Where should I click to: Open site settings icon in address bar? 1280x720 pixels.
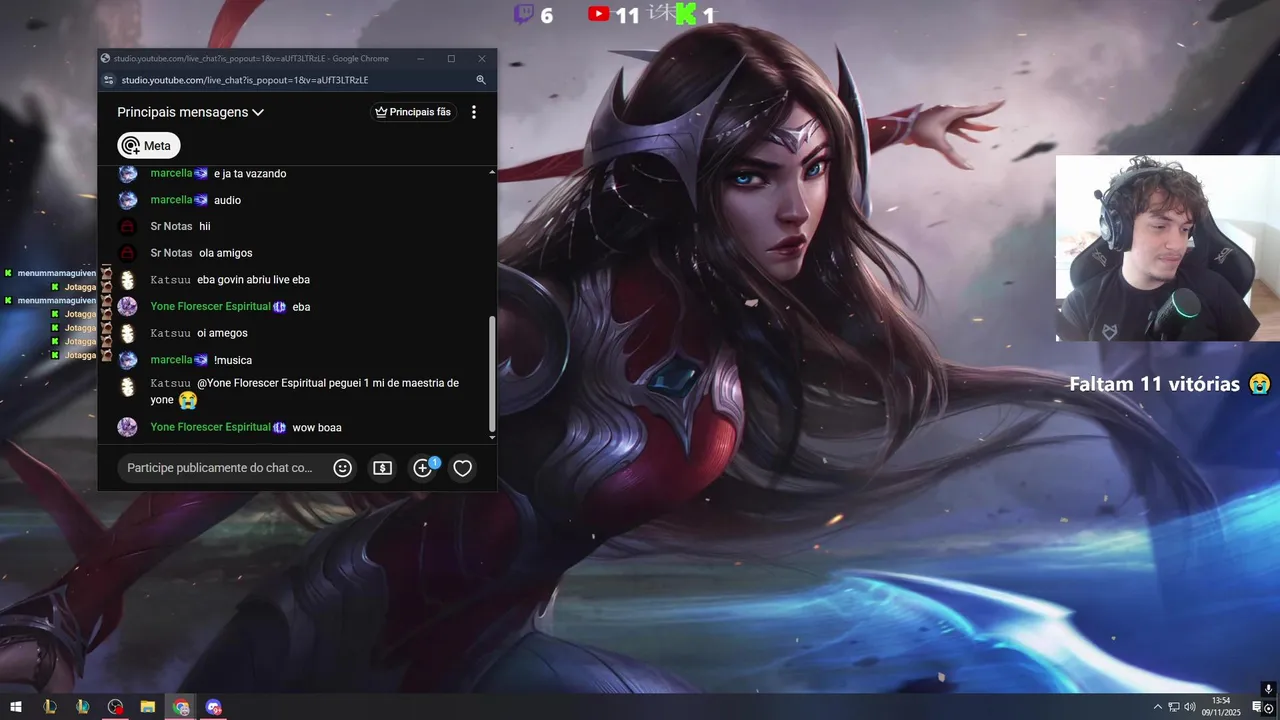click(x=109, y=80)
